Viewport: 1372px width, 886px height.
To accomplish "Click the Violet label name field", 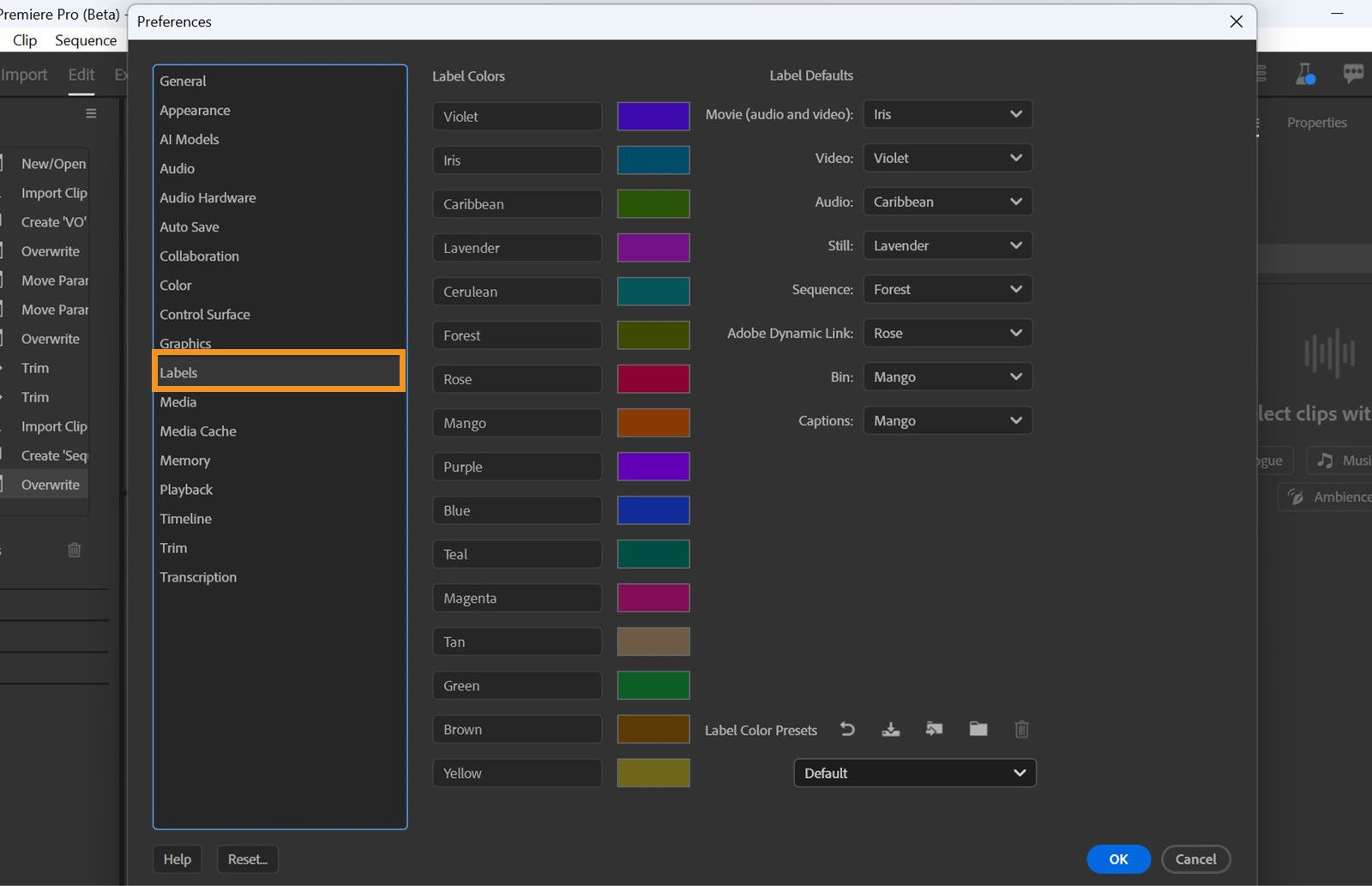I will pyautogui.click(x=516, y=116).
